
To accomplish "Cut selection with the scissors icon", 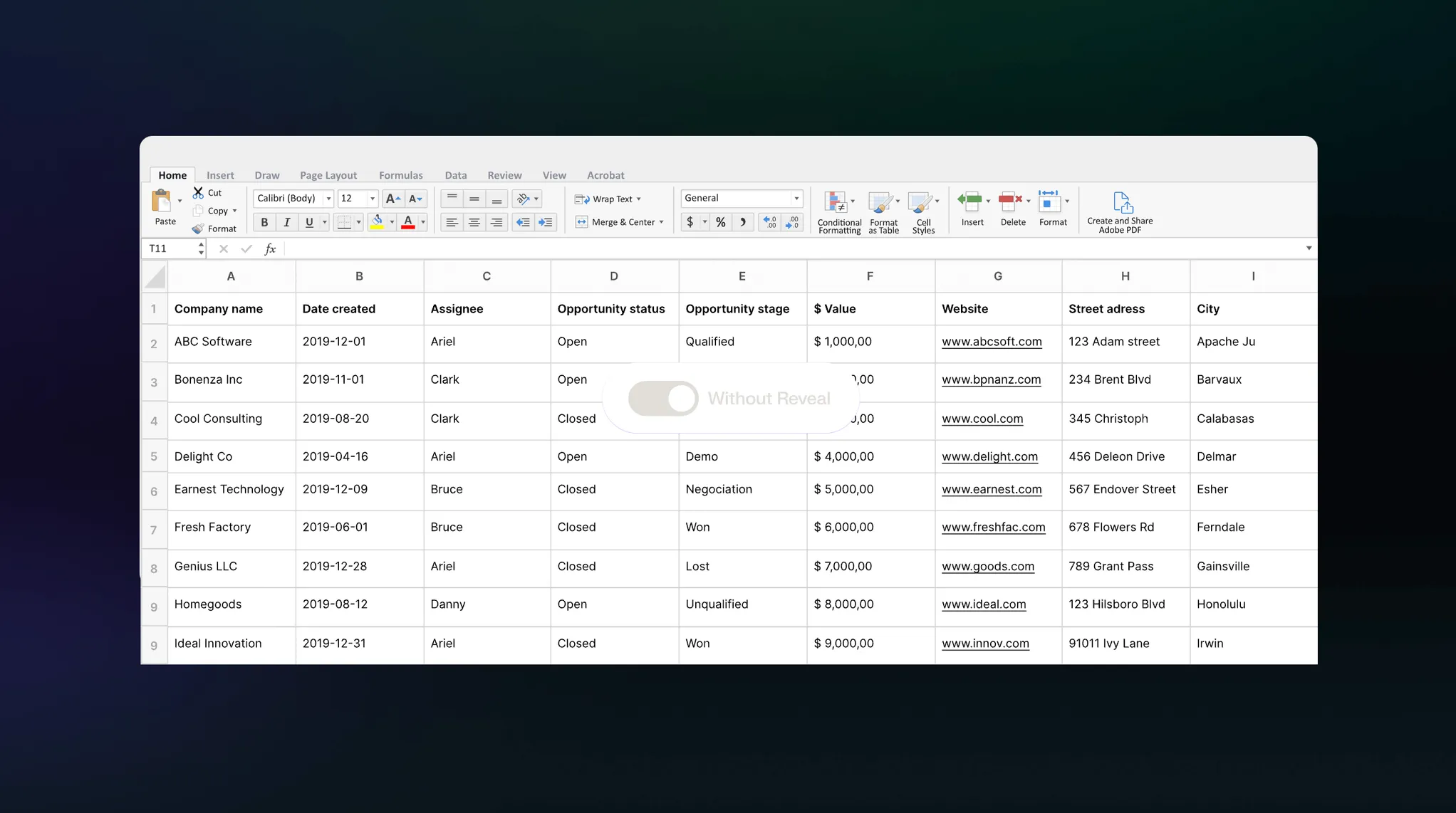I will point(199,193).
